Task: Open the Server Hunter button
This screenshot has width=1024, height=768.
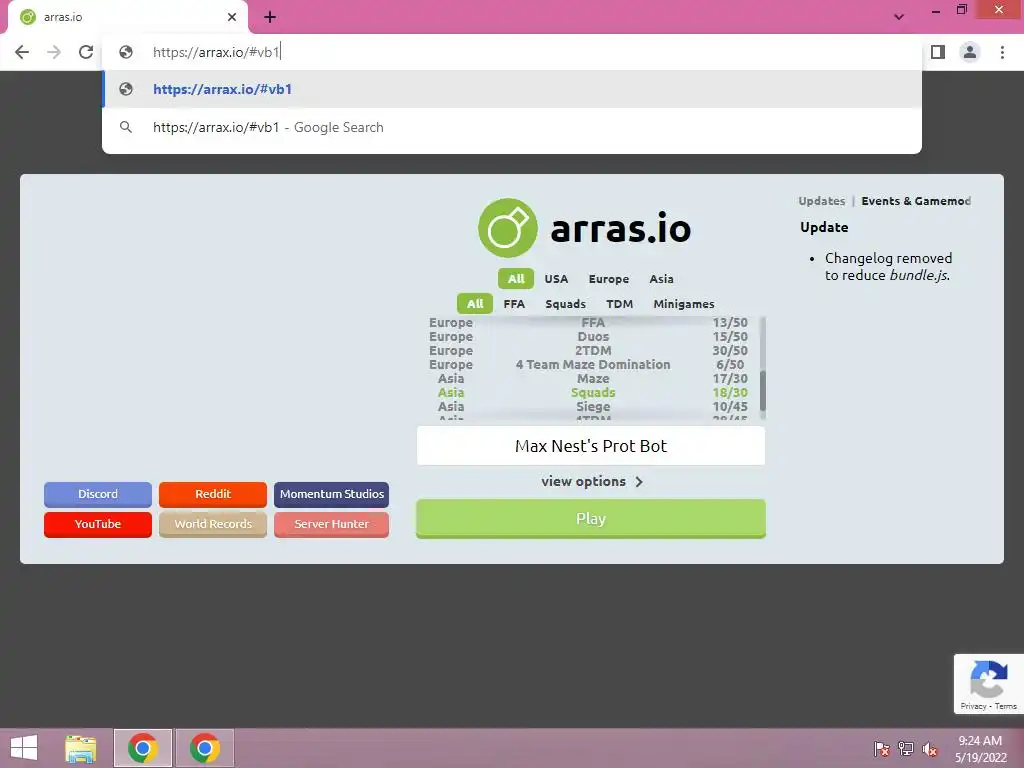Action: click(332, 524)
